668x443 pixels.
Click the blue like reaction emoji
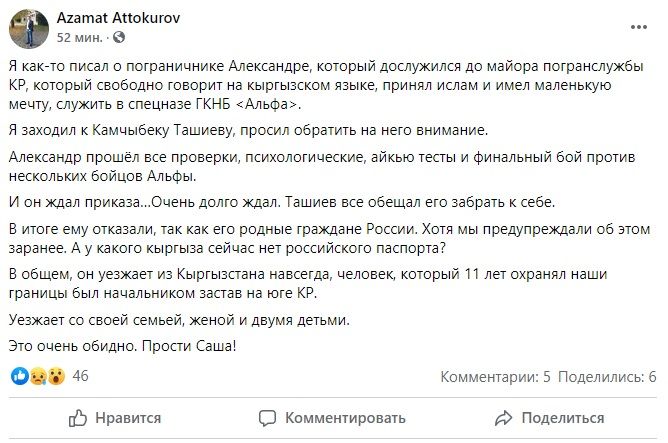pos(18,376)
